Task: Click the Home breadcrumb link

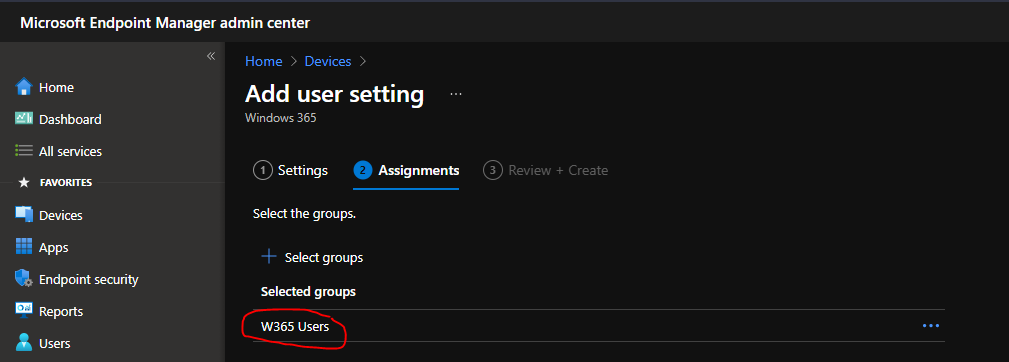Action: pos(264,61)
